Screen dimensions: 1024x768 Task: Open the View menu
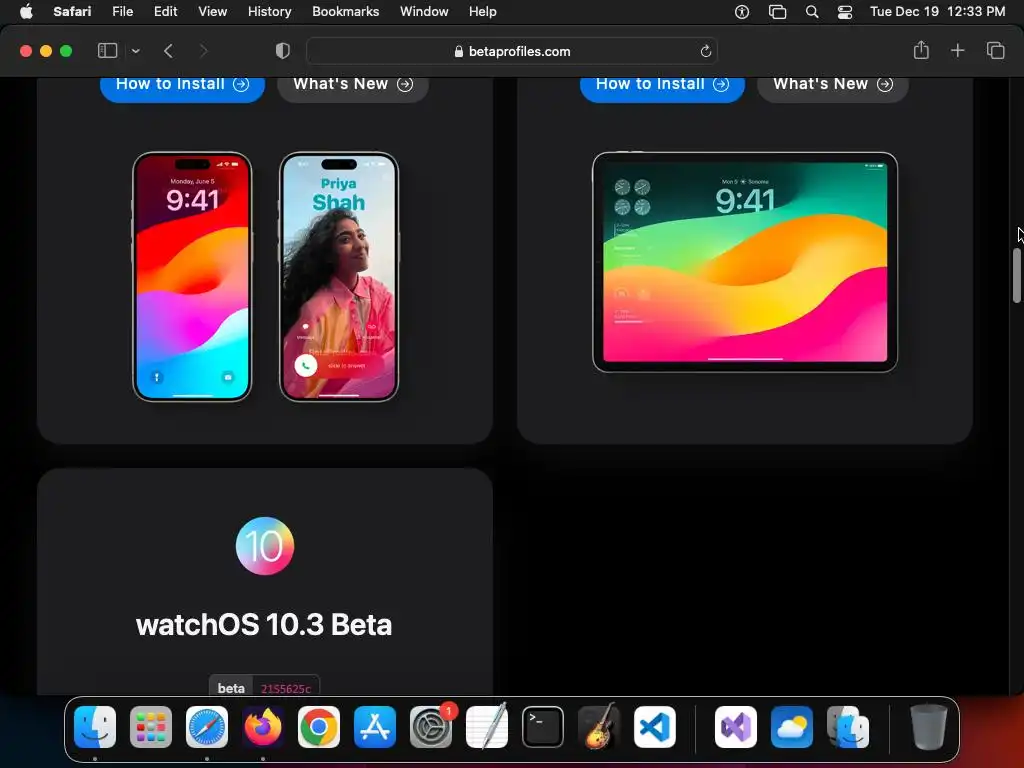[212, 11]
